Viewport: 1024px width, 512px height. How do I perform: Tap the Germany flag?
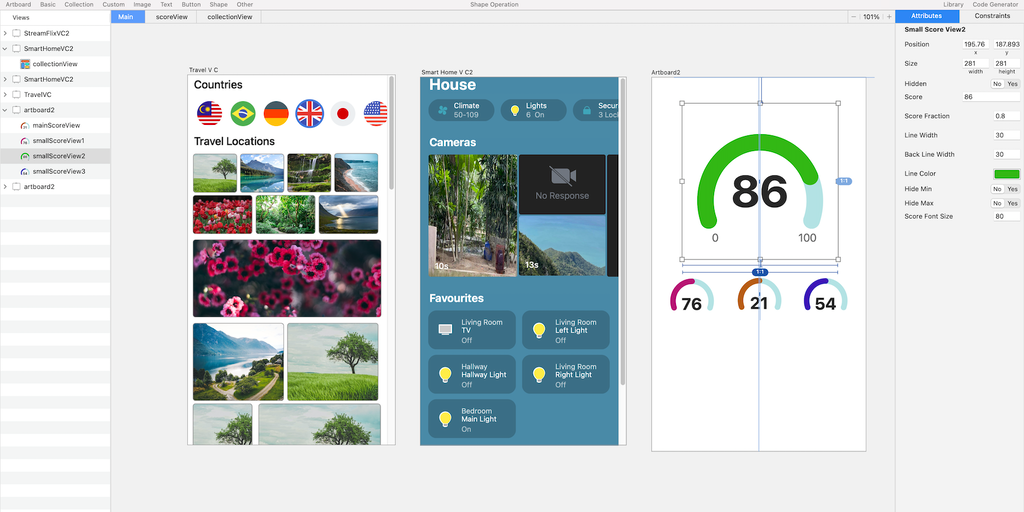[x=276, y=114]
